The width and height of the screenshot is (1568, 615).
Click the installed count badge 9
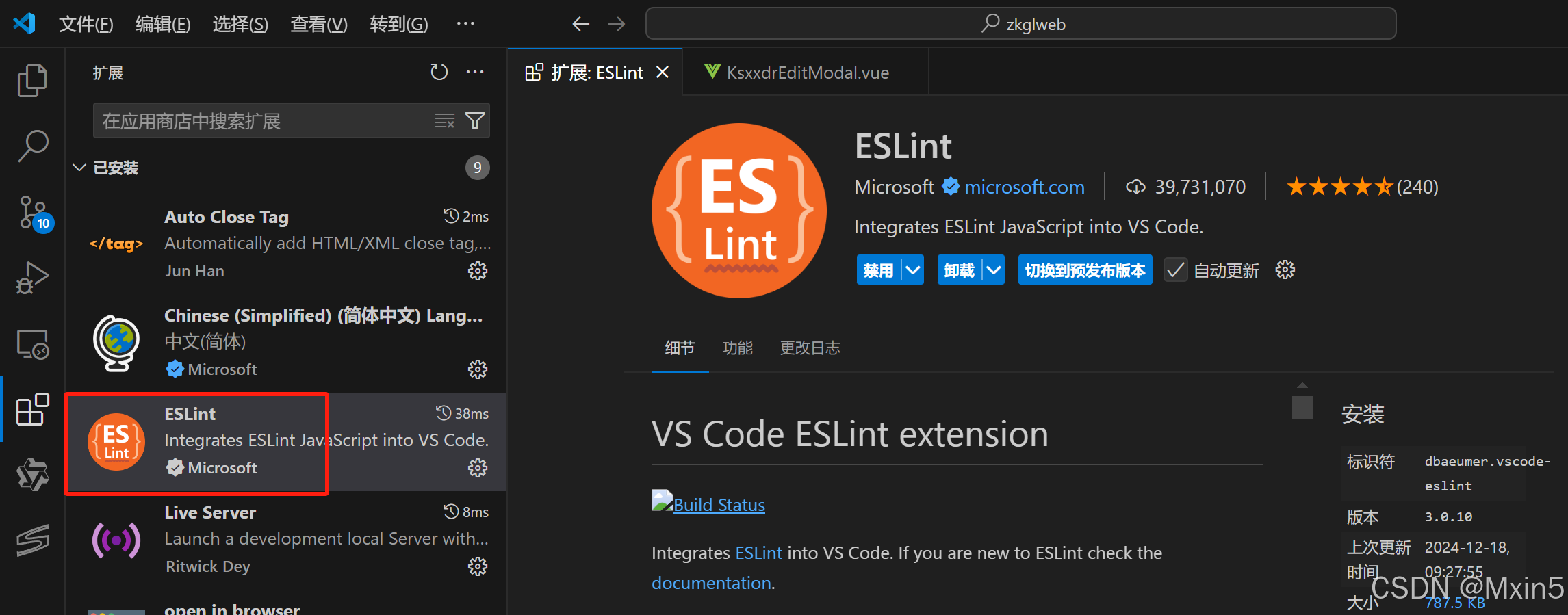pos(477,168)
